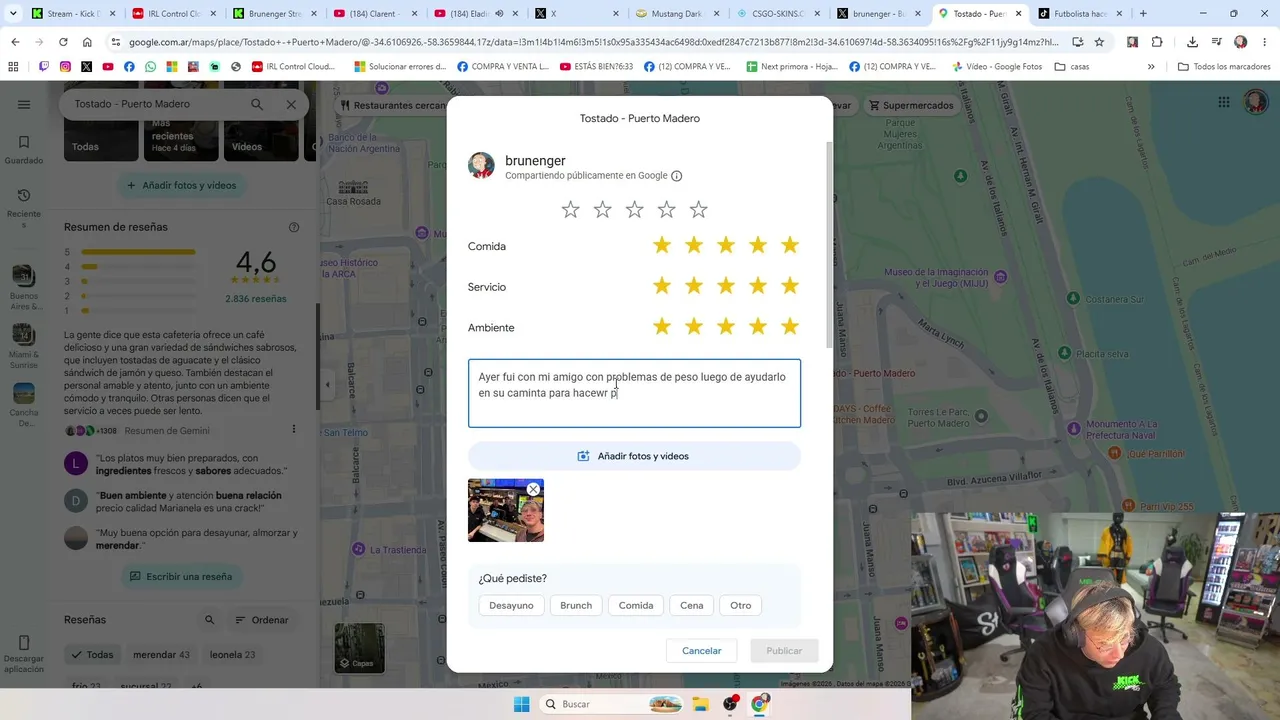Click the Supermercados map chip
Image resolution: width=1280 pixels, height=720 pixels.
[911, 105]
